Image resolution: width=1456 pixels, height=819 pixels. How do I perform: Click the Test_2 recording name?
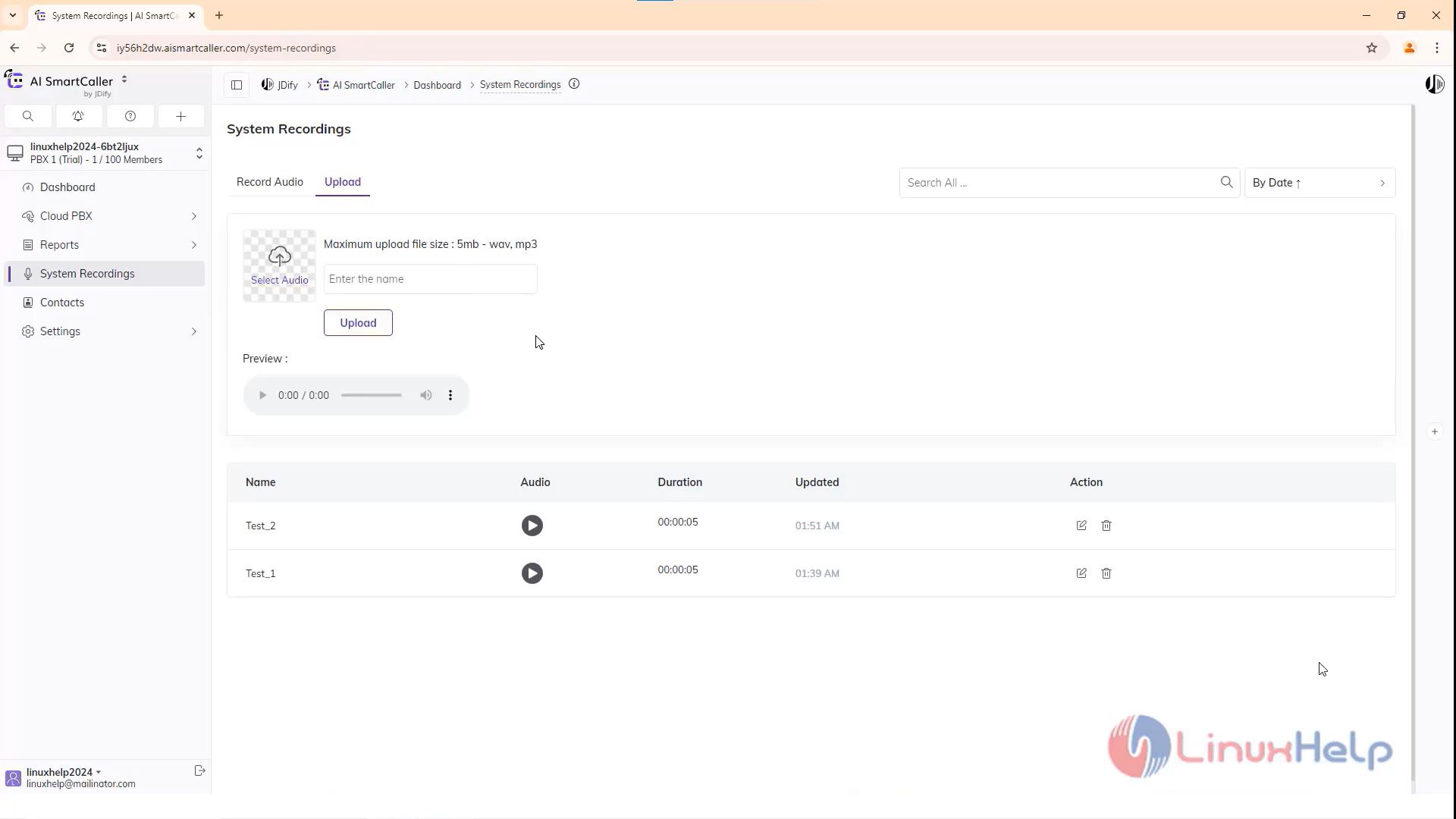260,526
